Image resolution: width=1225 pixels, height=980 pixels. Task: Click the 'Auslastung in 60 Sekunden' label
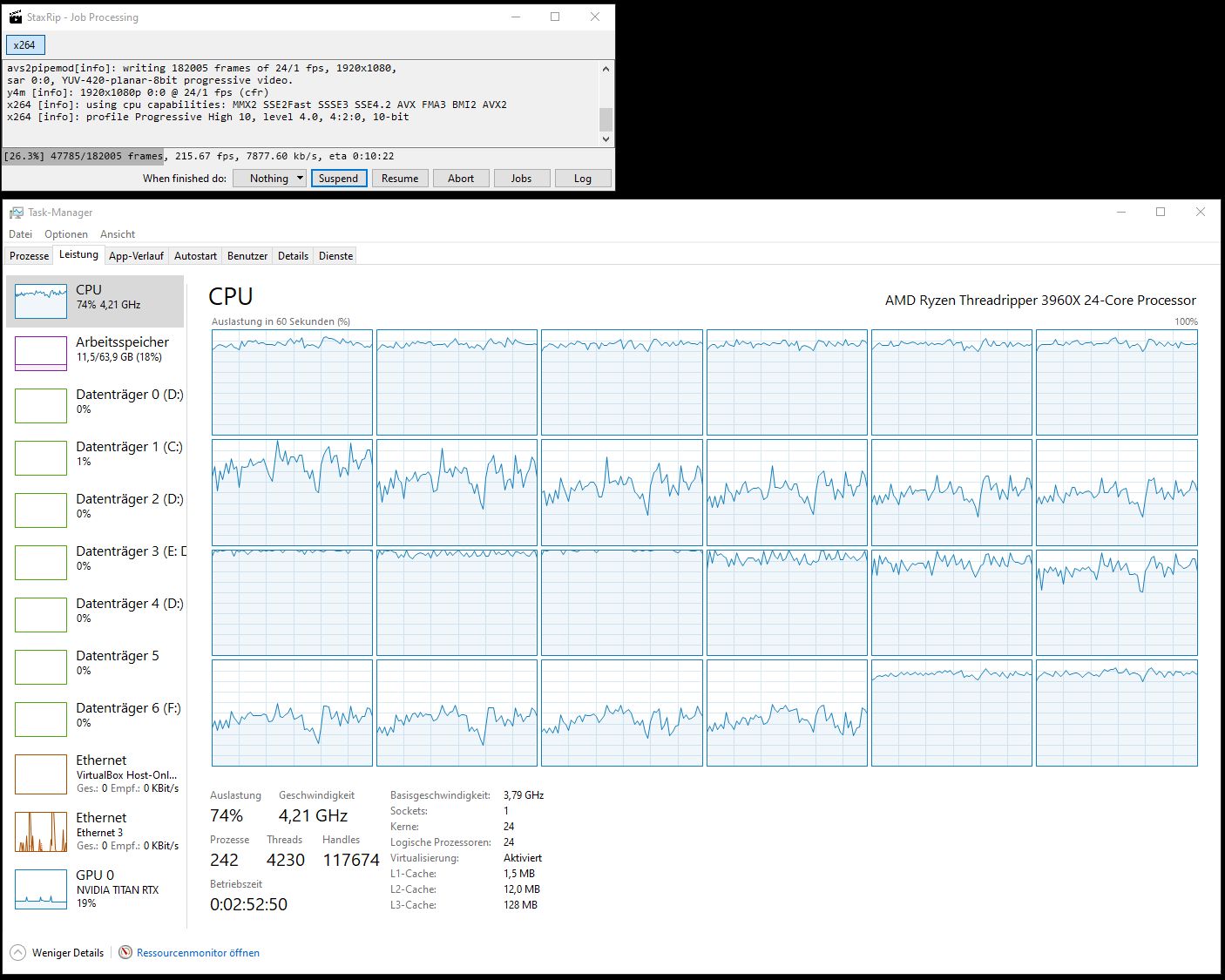point(281,321)
